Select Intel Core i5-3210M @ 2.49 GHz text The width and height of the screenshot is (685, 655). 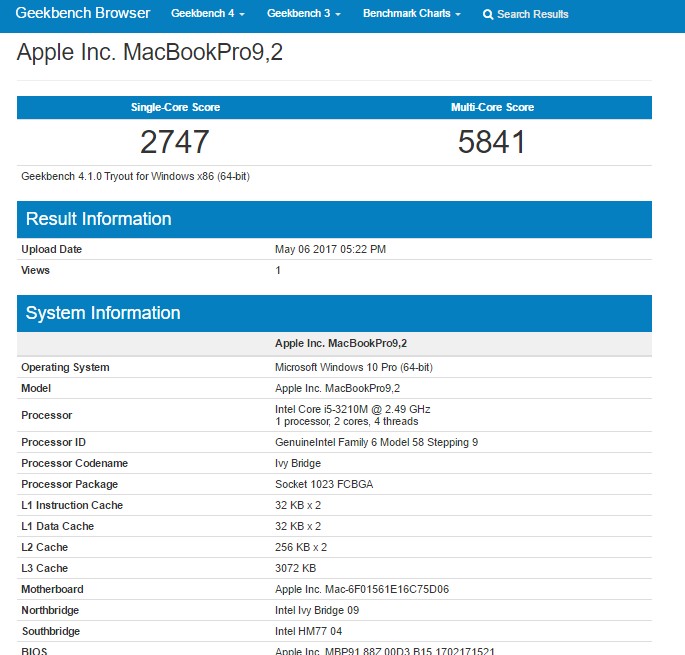tap(353, 409)
